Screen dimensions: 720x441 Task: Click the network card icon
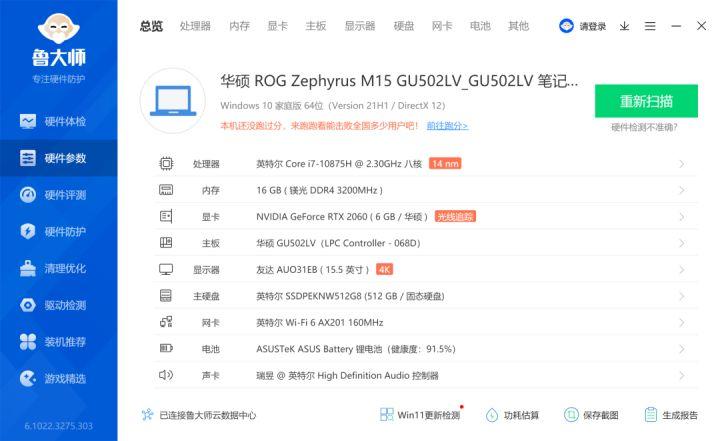coord(166,322)
